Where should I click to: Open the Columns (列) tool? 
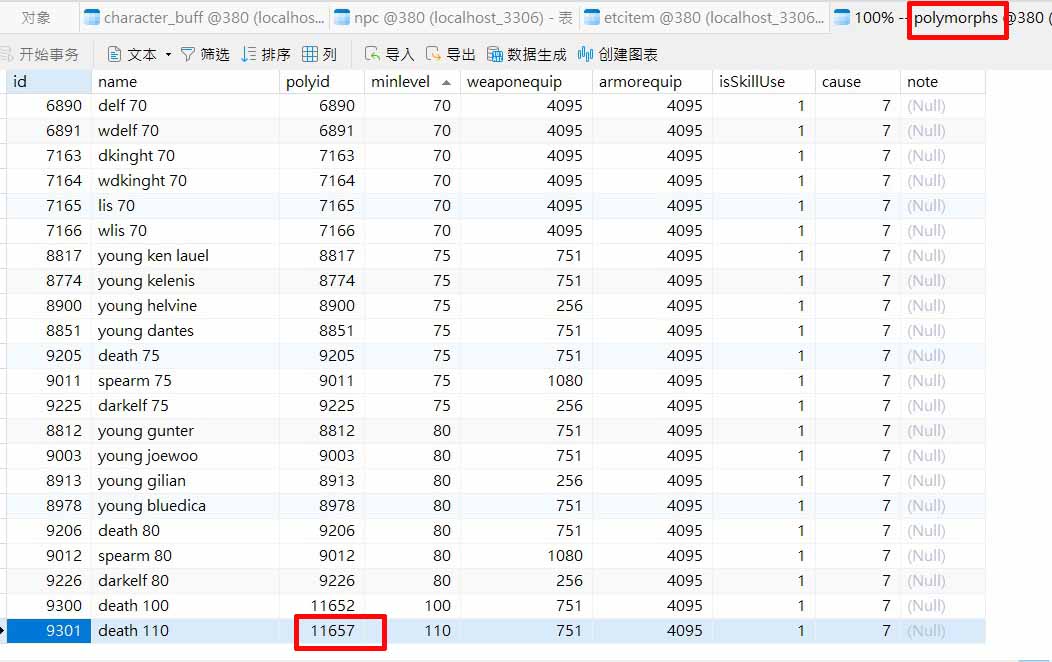click(319, 54)
